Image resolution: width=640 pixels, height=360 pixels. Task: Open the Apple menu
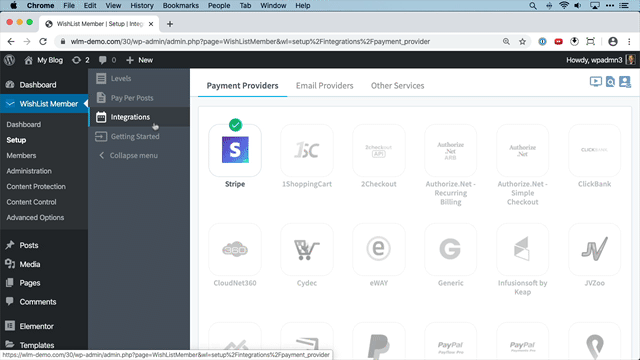click(13, 6)
